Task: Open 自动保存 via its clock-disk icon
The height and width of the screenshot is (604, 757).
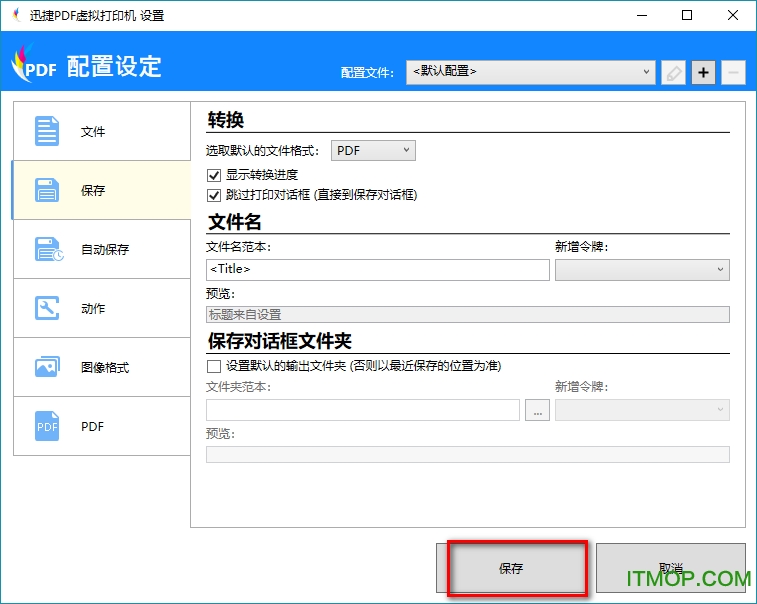Action: coord(48,249)
